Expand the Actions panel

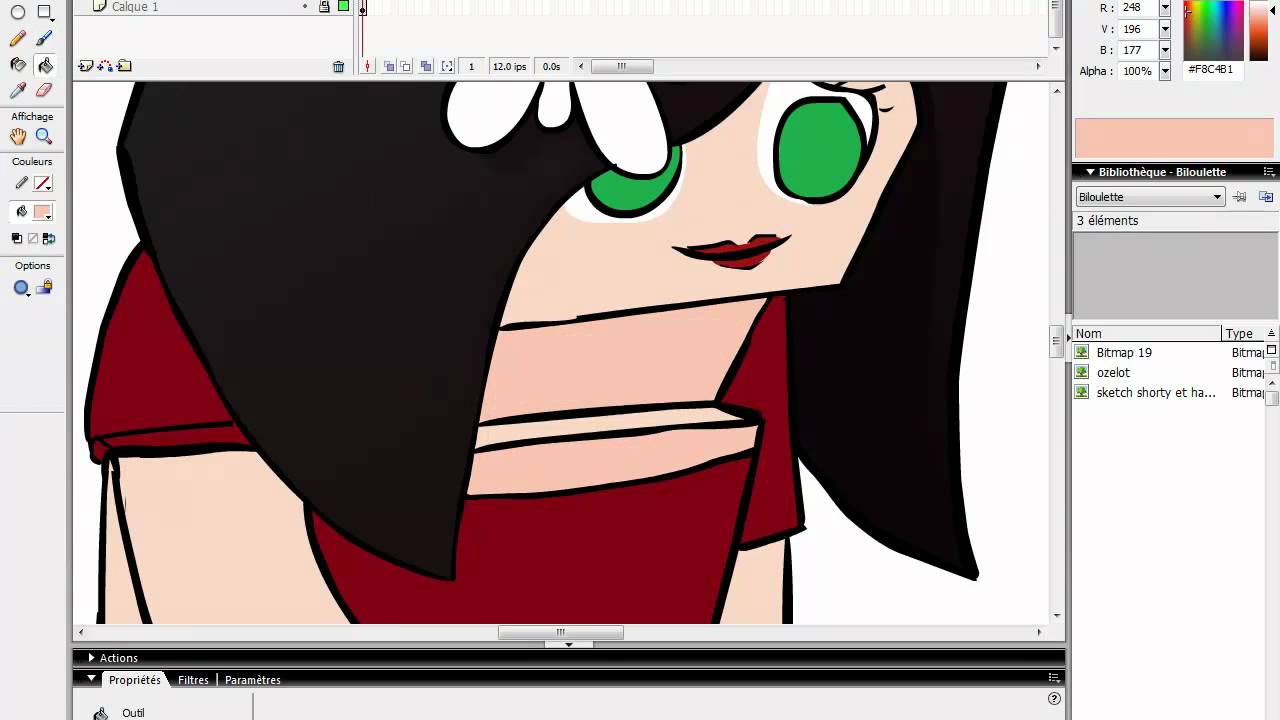point(91,657)
